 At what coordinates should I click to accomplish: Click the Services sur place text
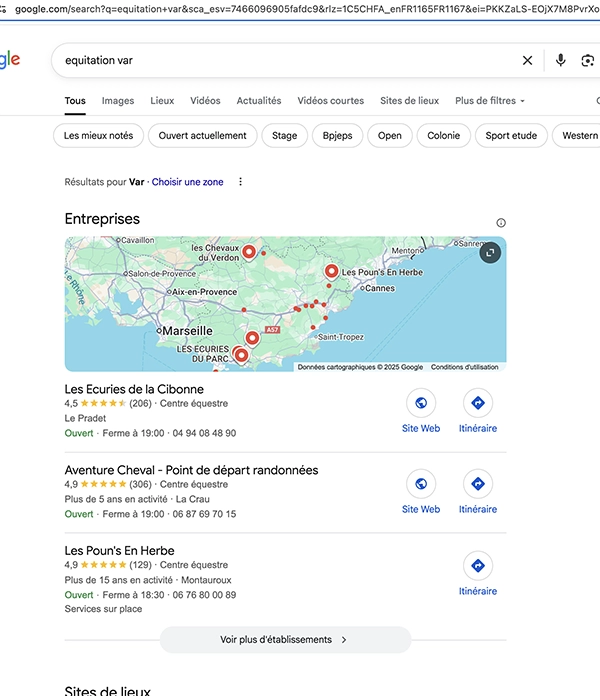[x=103, y=609]
